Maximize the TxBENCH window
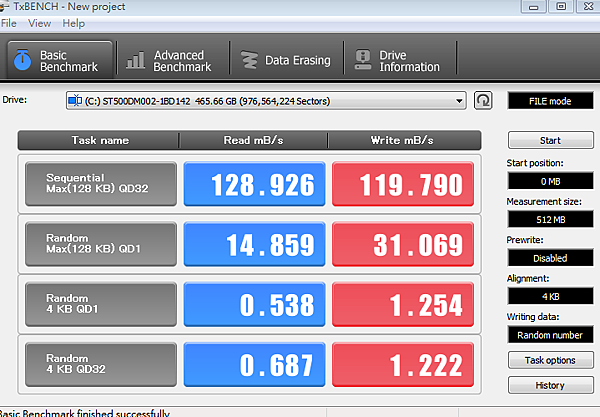This screenshot has height=417, width=600. click(x=561, y=7)
